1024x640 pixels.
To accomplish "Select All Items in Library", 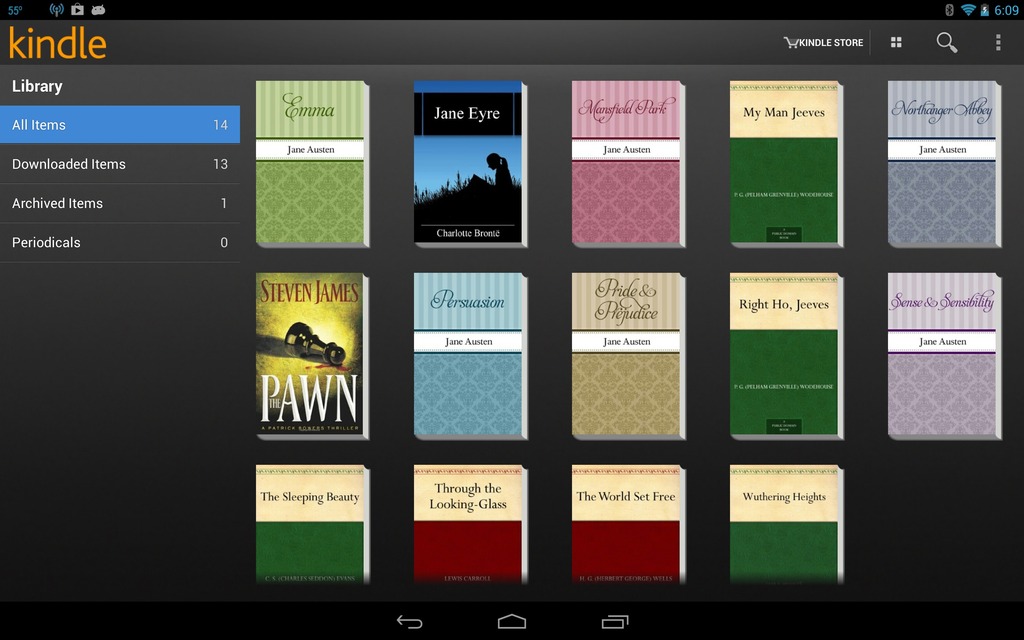I will (120, 125).
